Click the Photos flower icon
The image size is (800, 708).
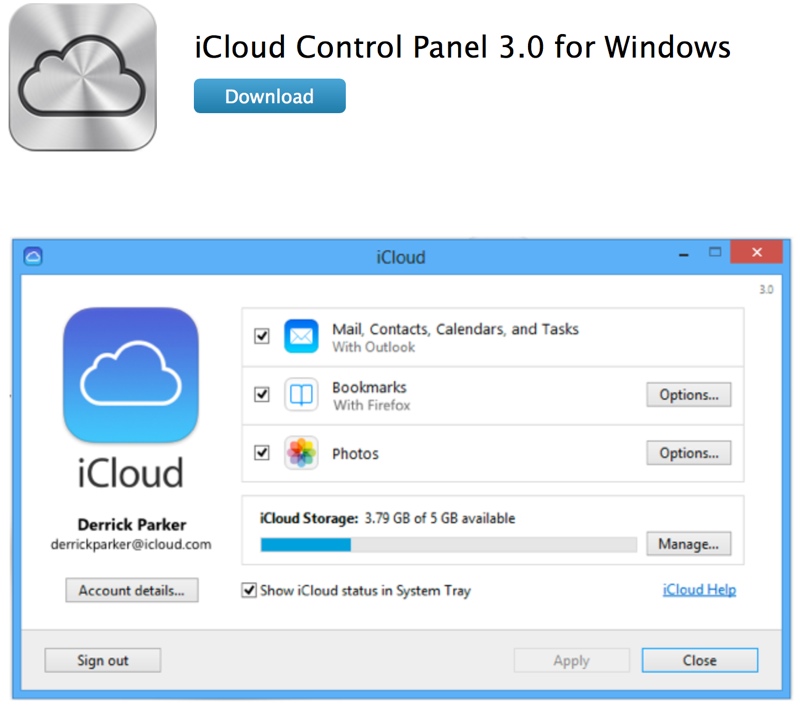(x=301, y=452)
